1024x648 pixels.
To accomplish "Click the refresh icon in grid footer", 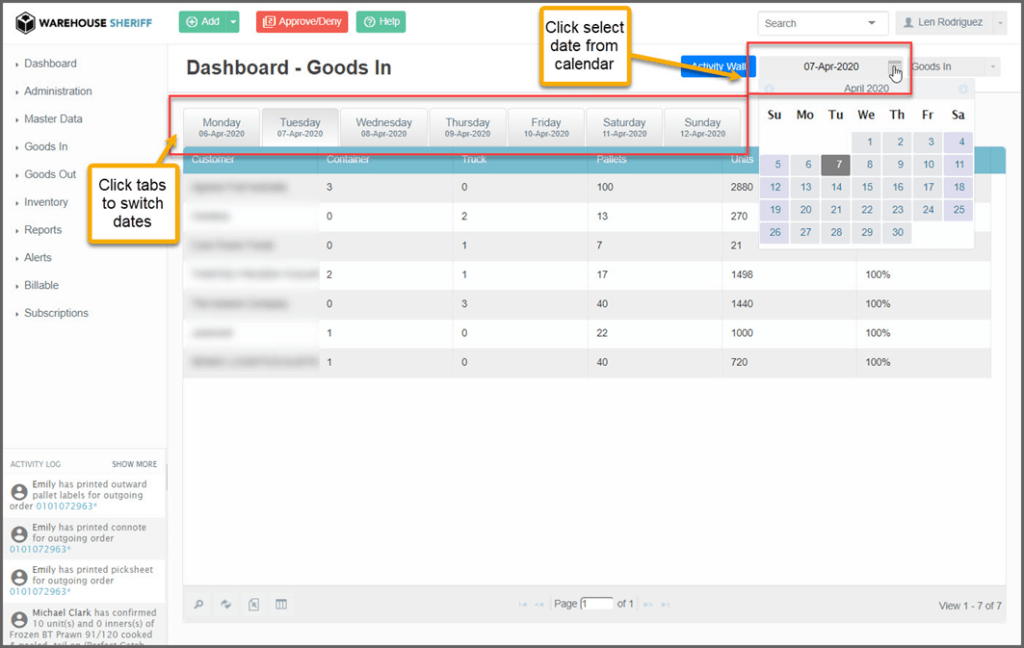I will pyautogui.click(x=226, y=604).
